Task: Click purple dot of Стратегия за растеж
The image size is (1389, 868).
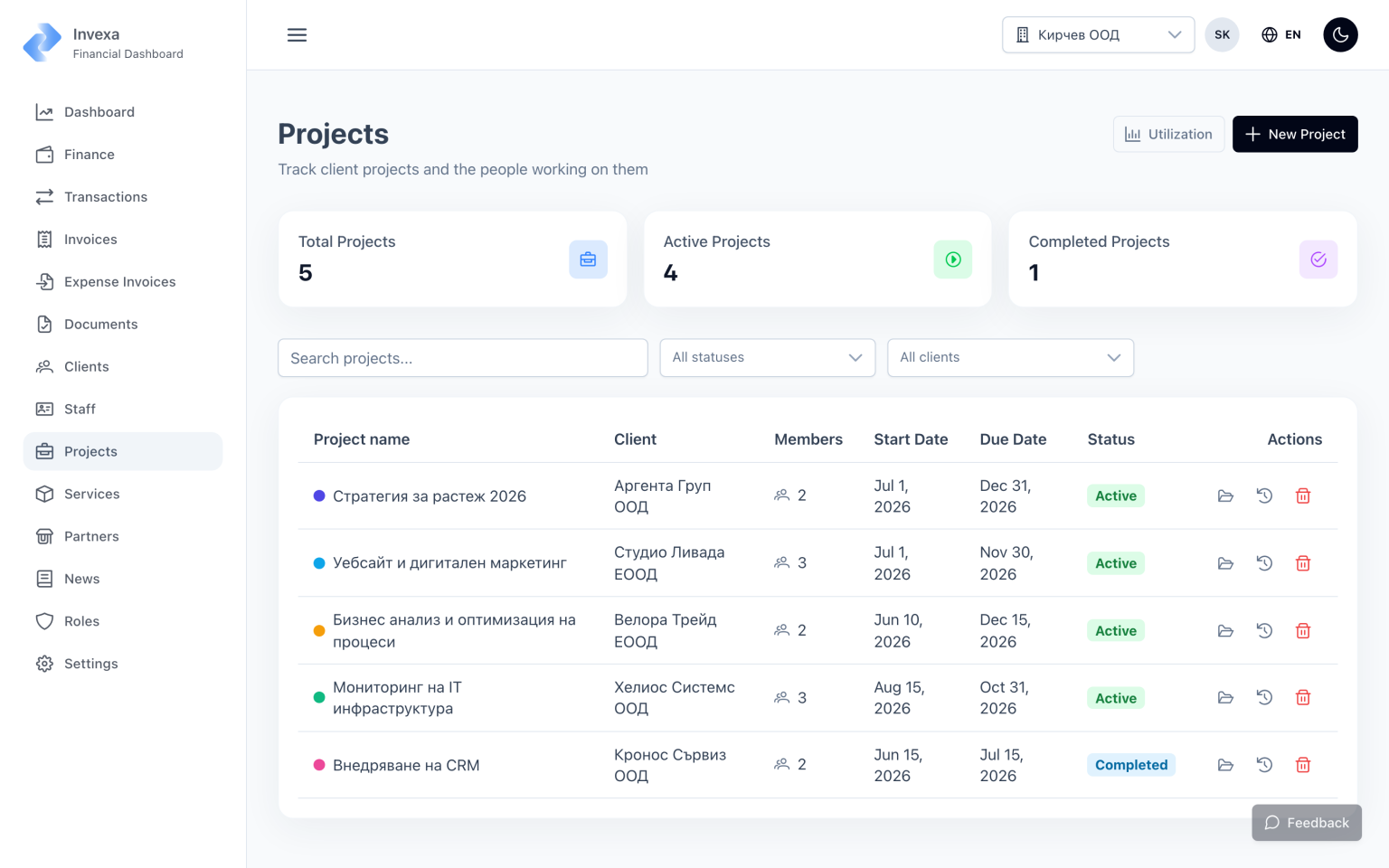Action: coord(319,495)
